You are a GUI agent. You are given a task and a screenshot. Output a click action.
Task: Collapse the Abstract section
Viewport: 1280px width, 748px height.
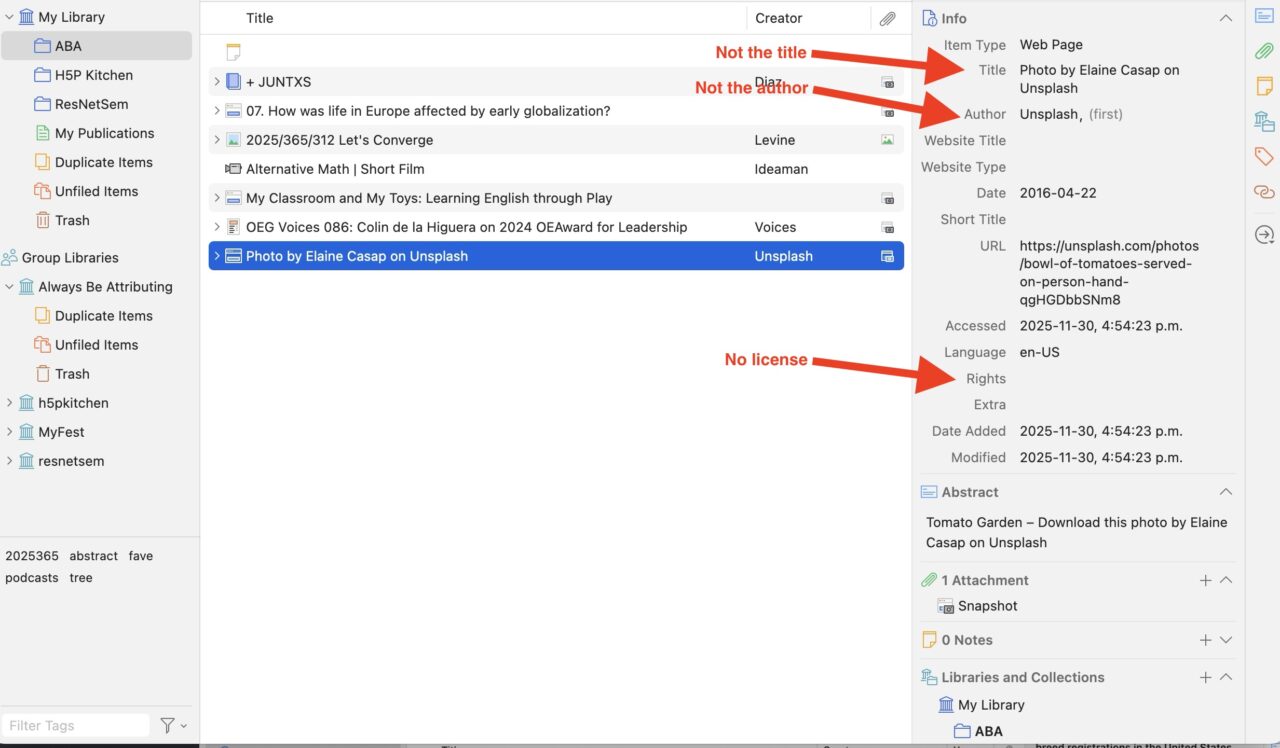[1225, 492]
